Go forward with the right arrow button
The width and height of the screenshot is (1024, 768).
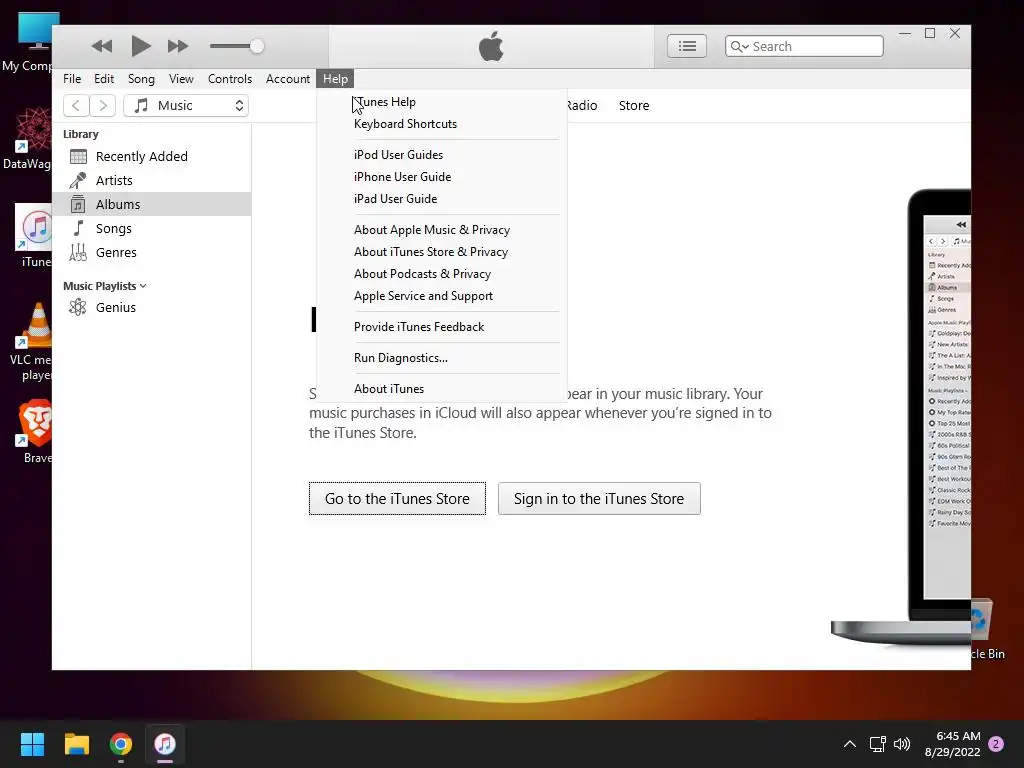103,105
